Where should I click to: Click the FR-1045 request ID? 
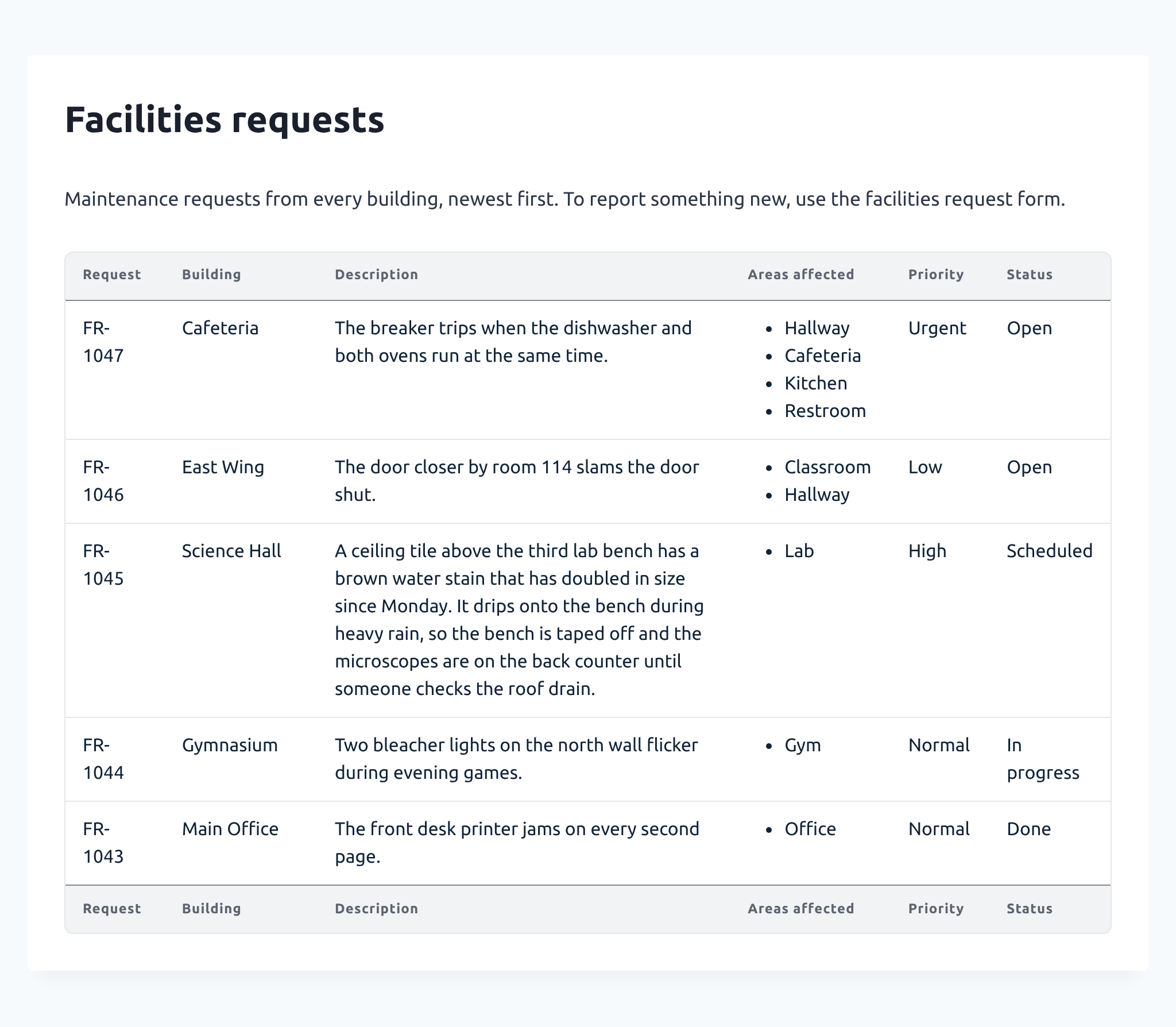point(103,565)
